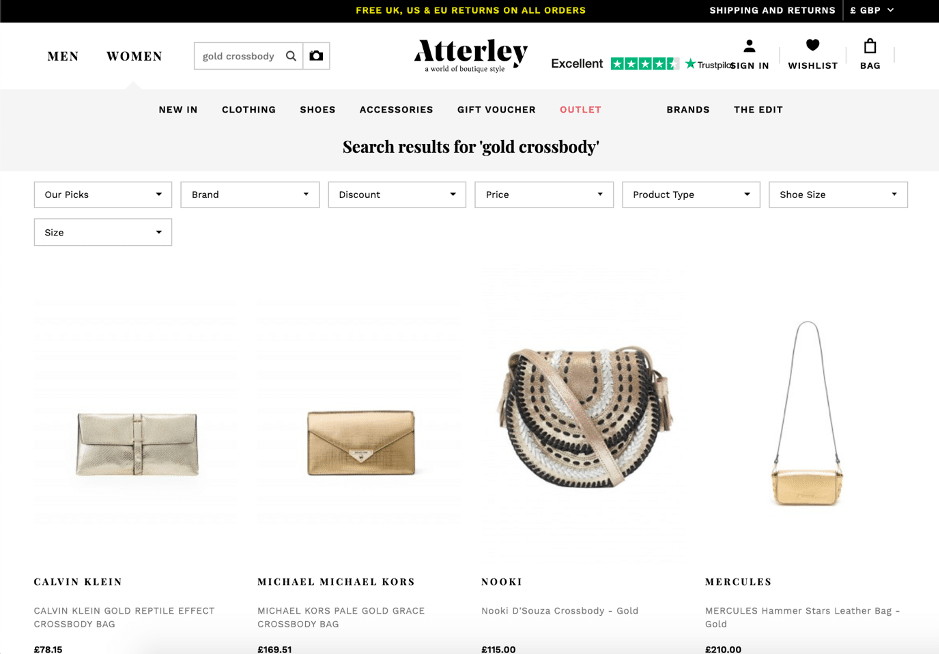Screen dimensions: 939x654
Task: Expand the Discount filter dropdown
Action: (397, 195)
